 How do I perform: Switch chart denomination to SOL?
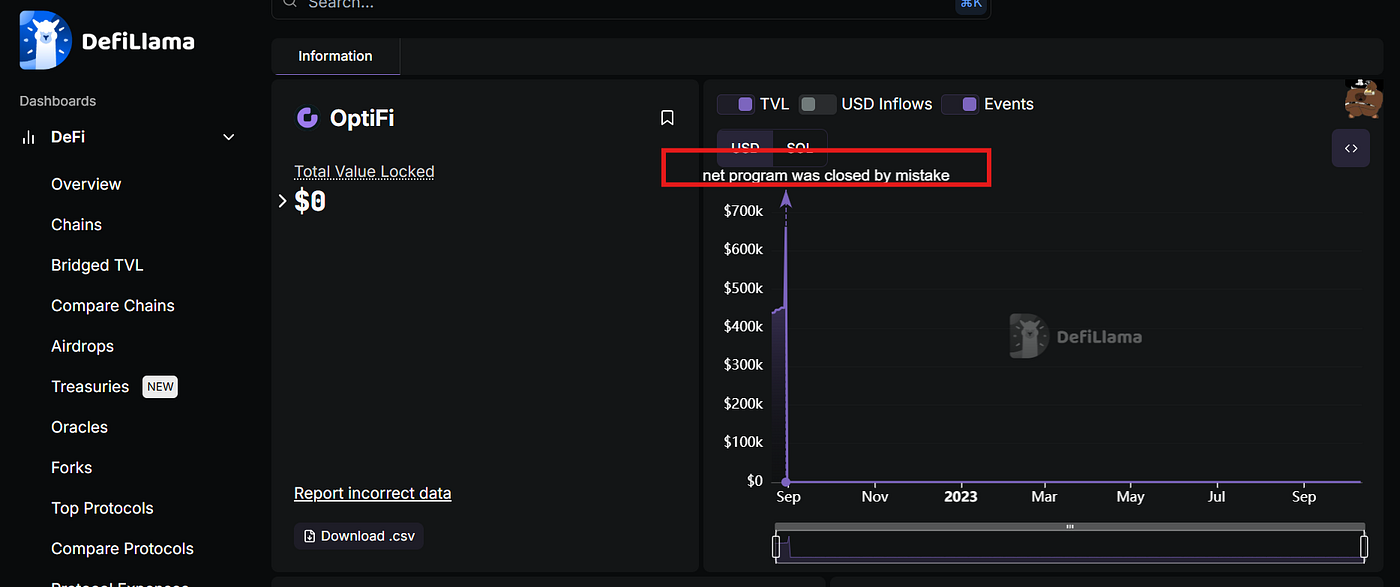tap(800, 148)
